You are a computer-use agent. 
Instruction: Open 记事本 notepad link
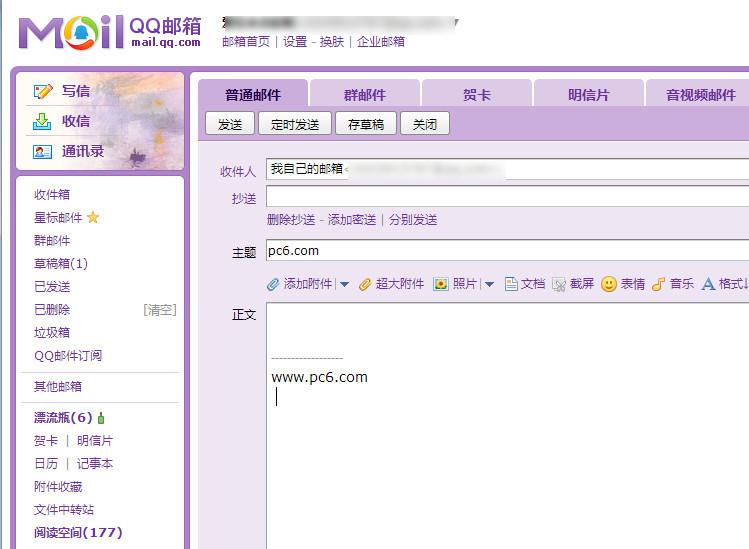coord(95,463)
